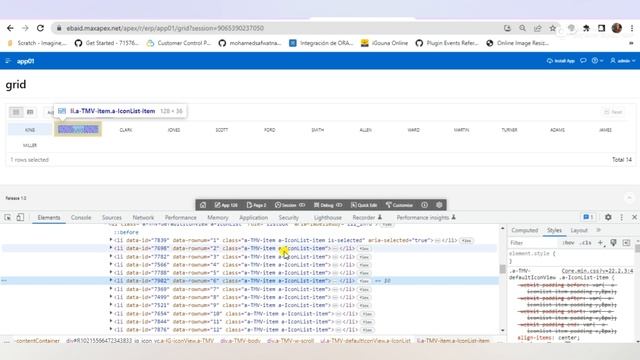The width and height of the screenshot is (640, 360).
Task: Click Quick Edit in the developer toolbar
Action: [x=364, y=205]
